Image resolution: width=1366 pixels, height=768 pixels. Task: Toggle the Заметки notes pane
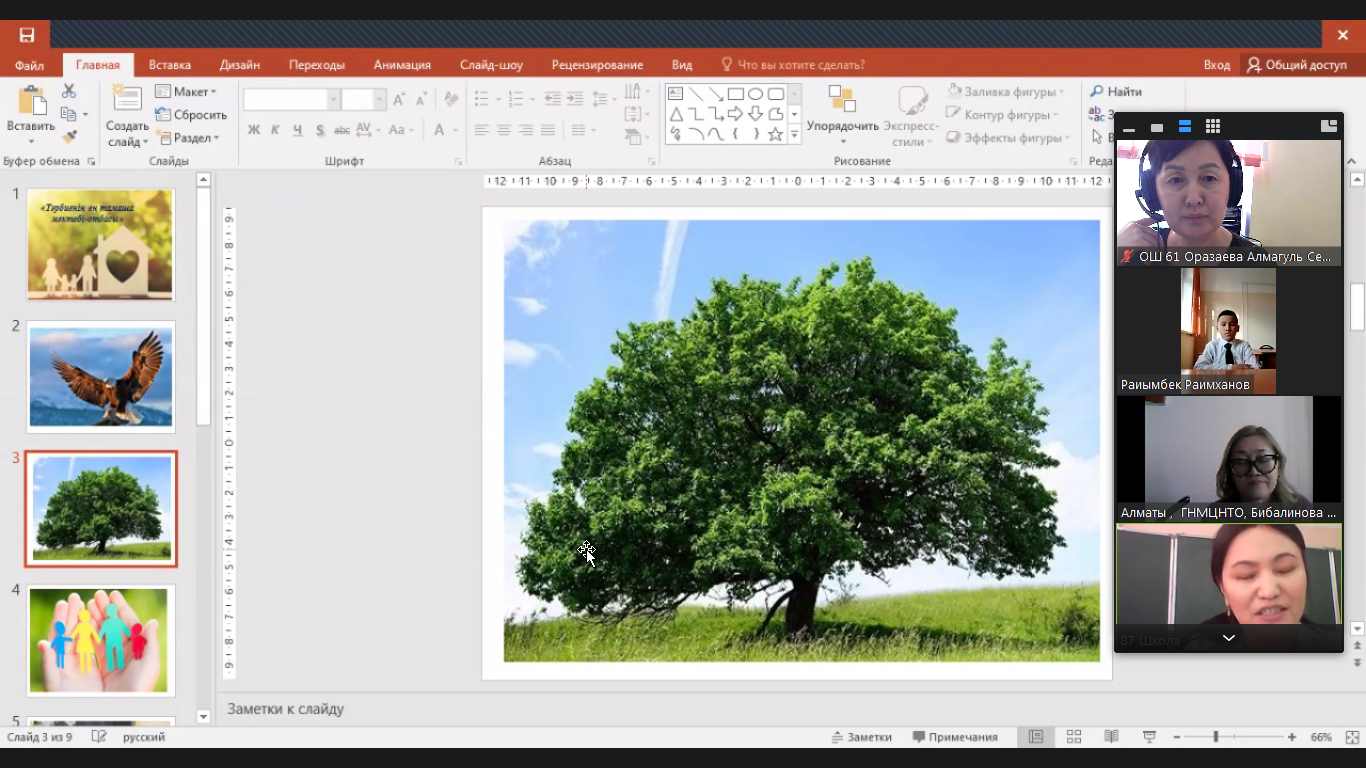861,737
